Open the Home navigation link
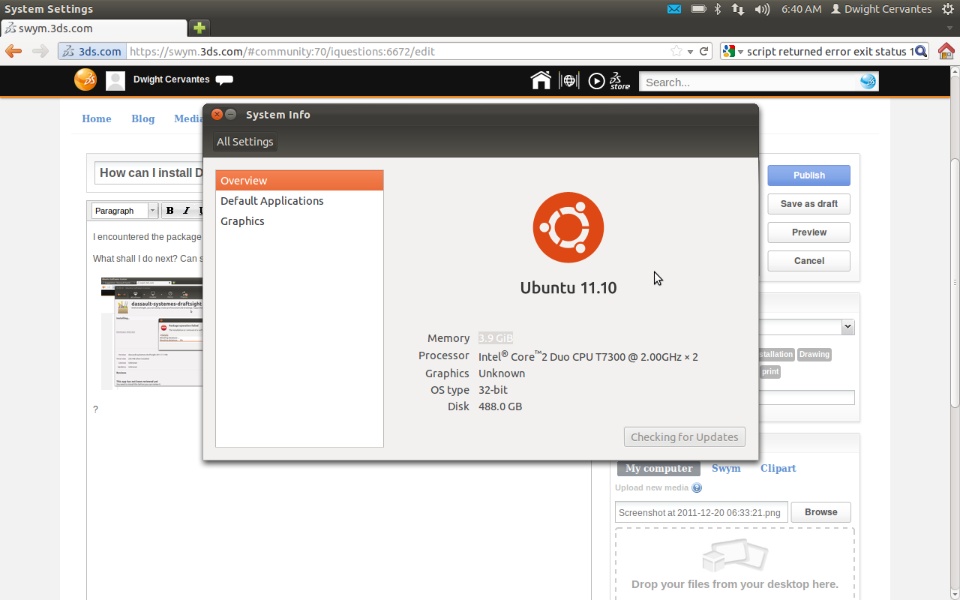The width and height of the screenshot is (960, 600). (97, 119)
